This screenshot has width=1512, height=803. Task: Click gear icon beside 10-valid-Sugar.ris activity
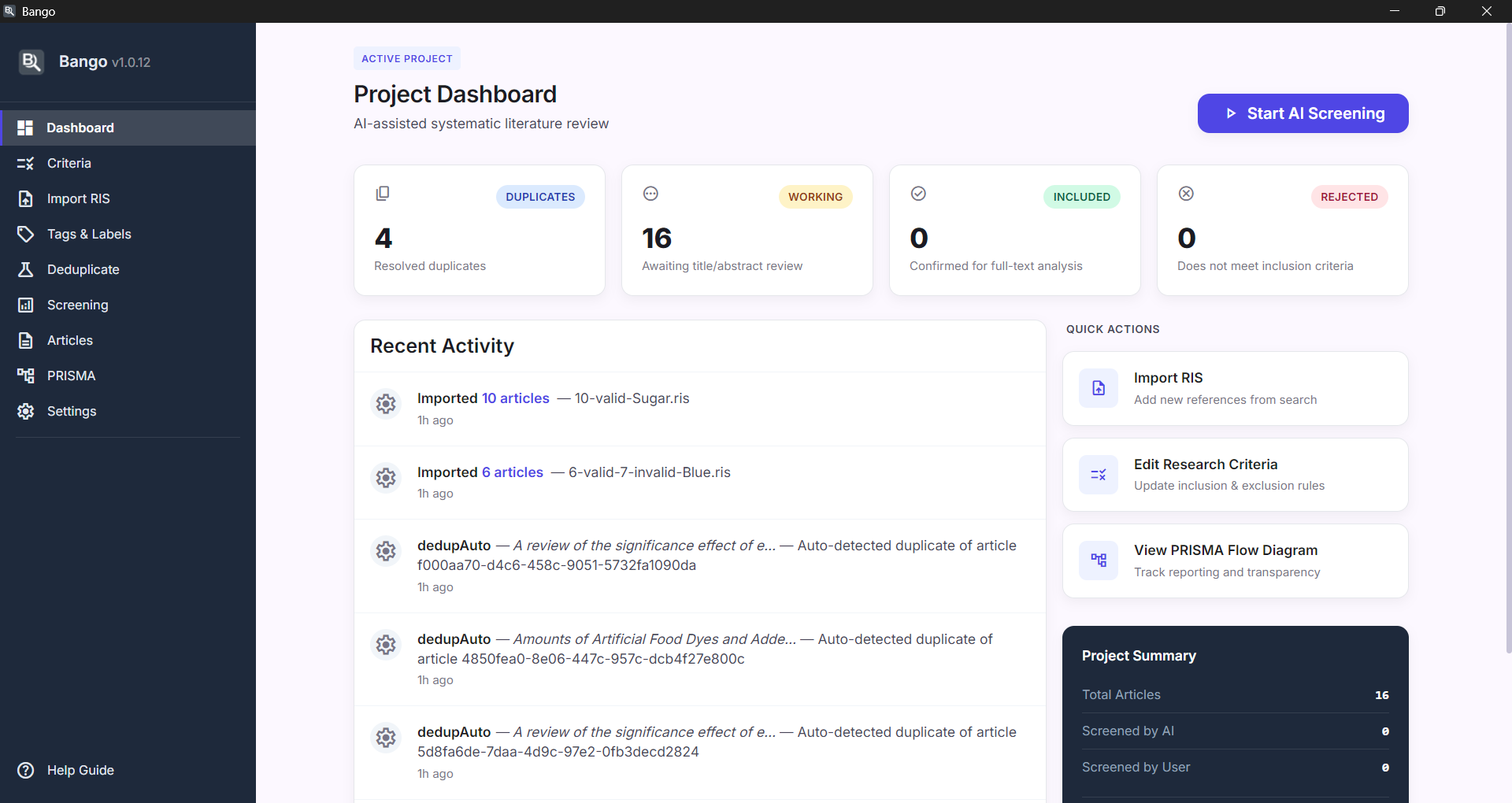tap(386, 404)
